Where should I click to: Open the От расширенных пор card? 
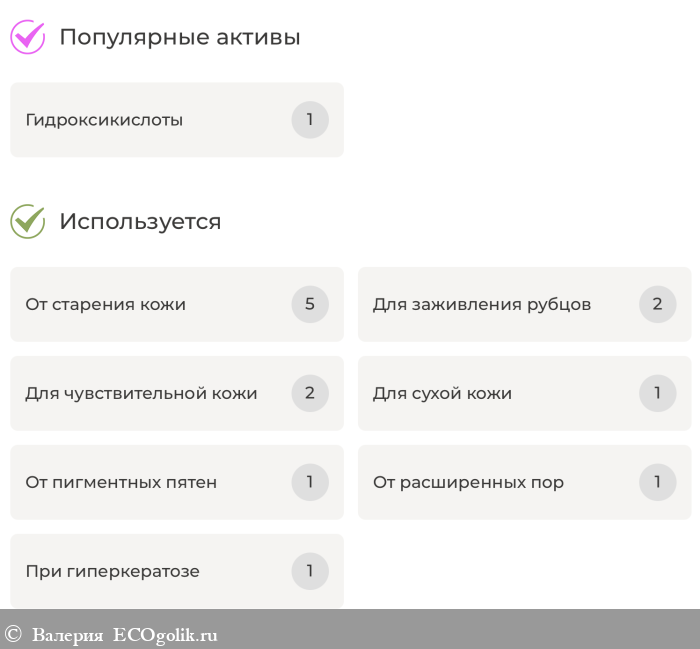(490, 482)
